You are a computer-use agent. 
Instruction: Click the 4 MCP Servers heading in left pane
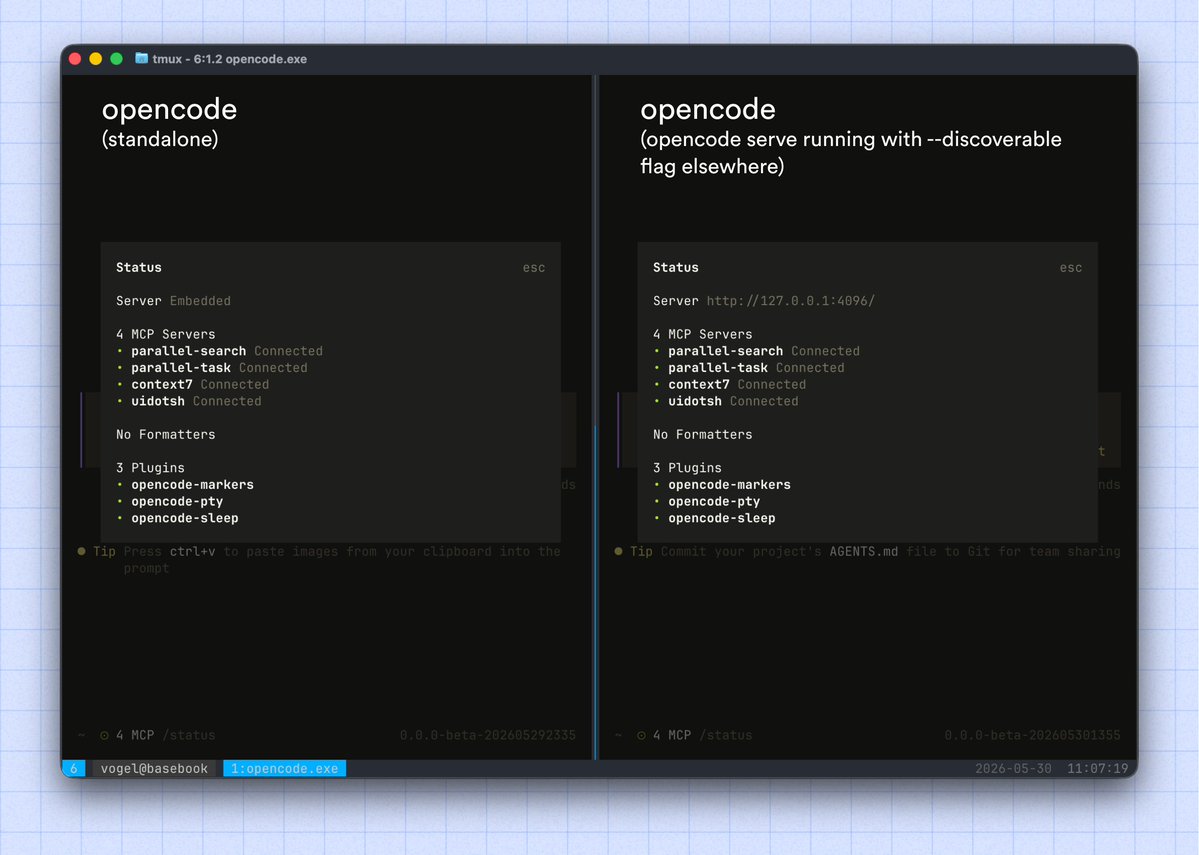(x=165, y=334)
